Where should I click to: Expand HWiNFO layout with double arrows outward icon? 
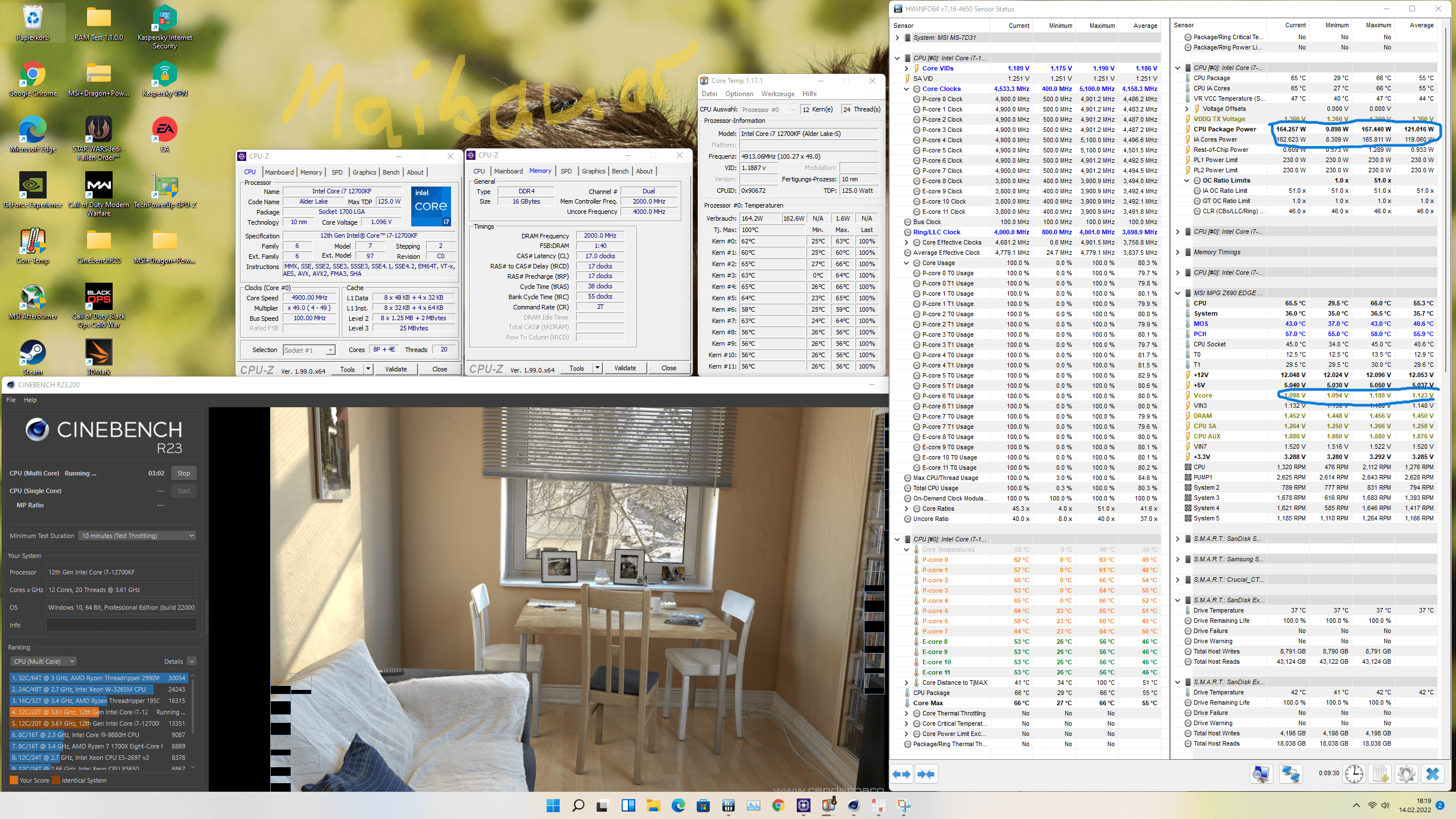coord(902,774)
